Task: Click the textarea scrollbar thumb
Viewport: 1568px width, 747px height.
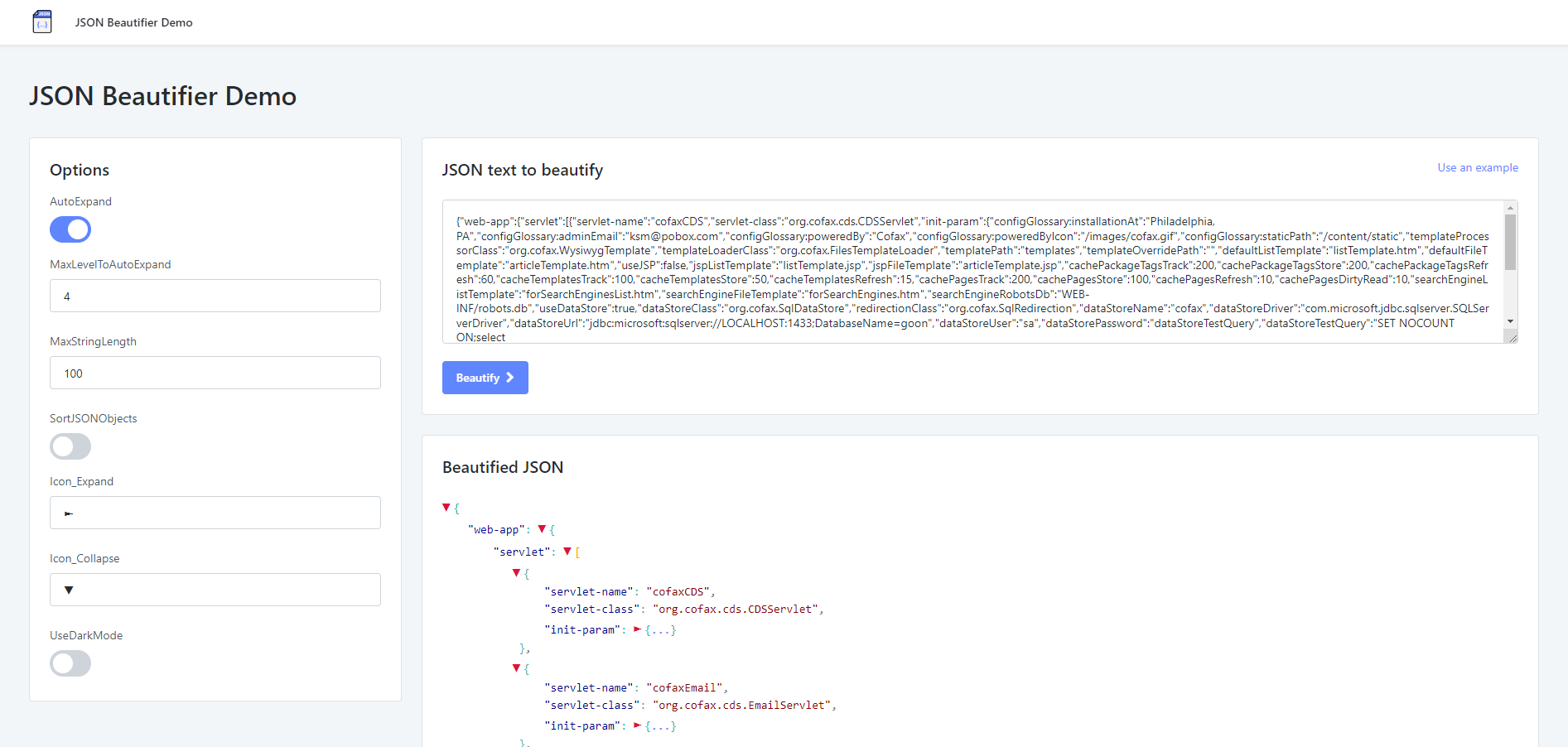Action: click(x=1511, y=242)
